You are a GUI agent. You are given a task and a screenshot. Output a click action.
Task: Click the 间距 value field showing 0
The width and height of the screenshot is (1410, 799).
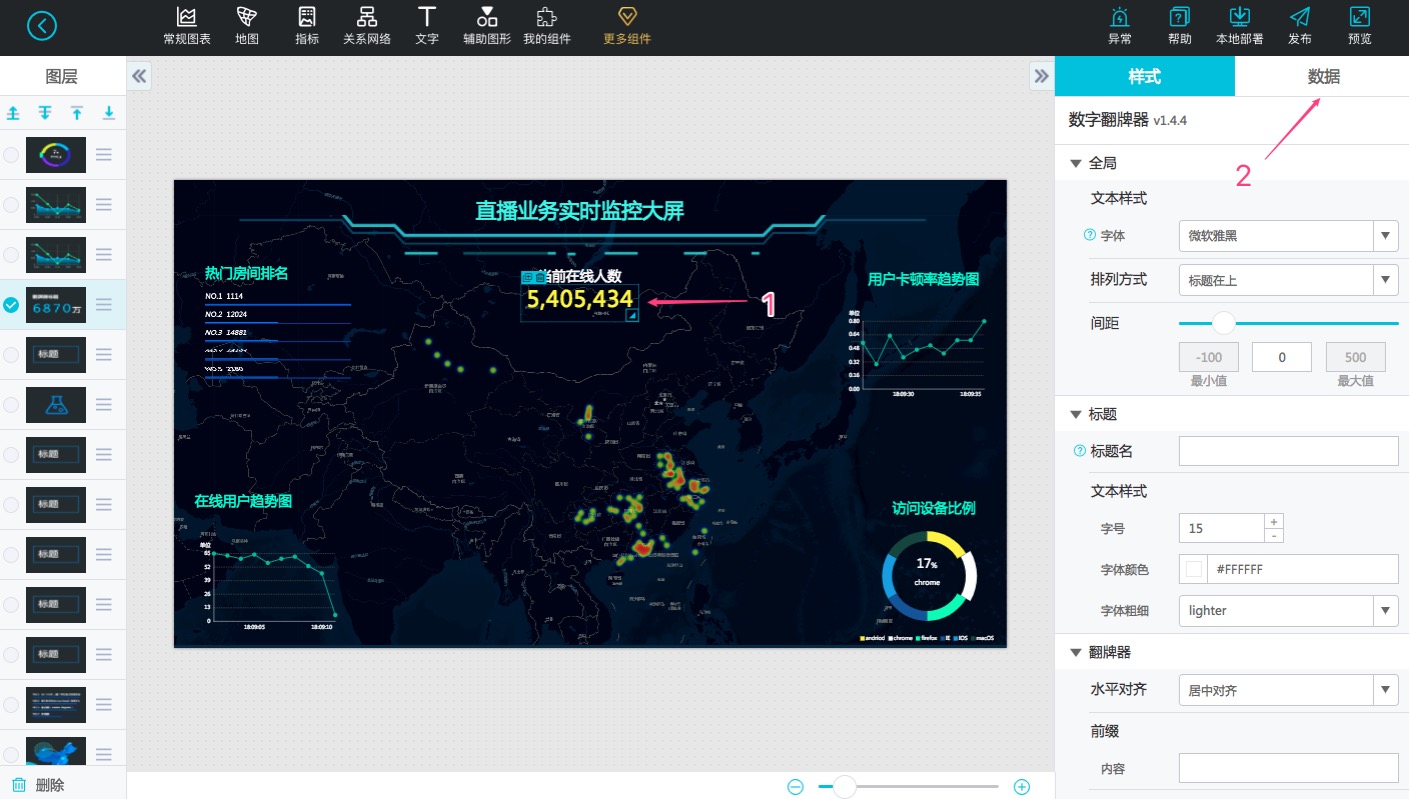1282,357
